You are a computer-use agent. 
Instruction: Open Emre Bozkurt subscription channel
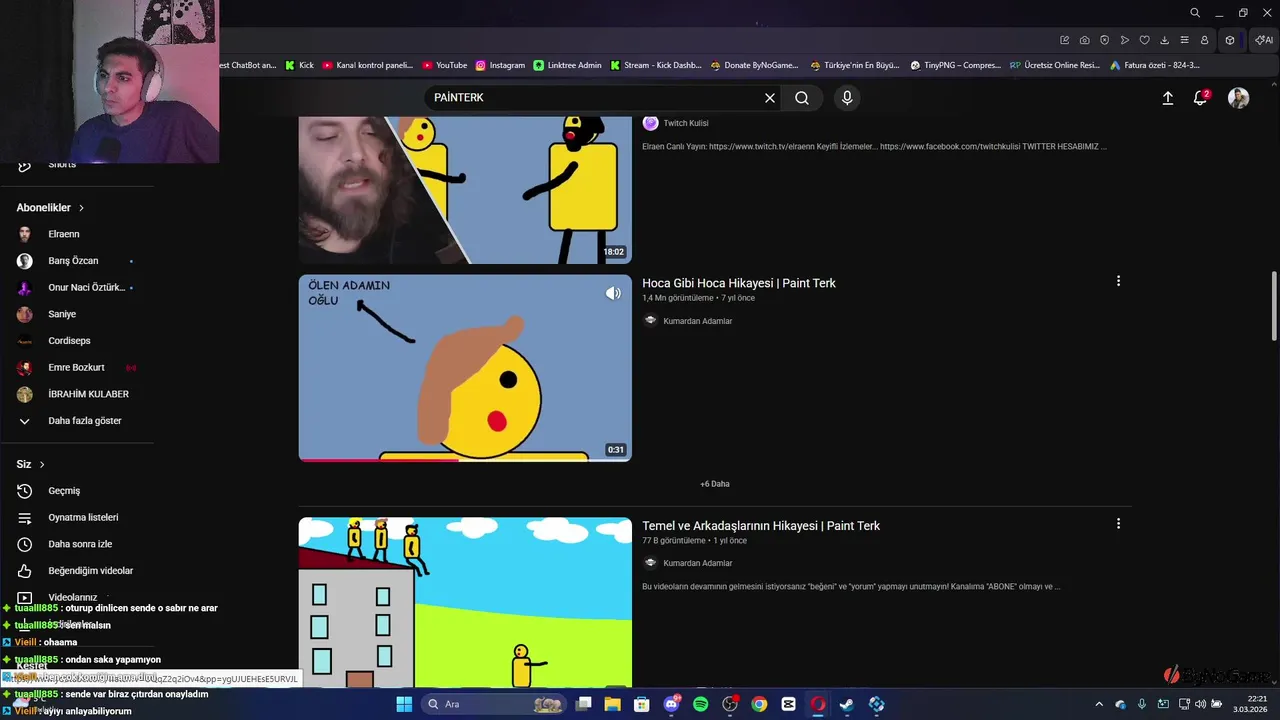coord(77,367)
